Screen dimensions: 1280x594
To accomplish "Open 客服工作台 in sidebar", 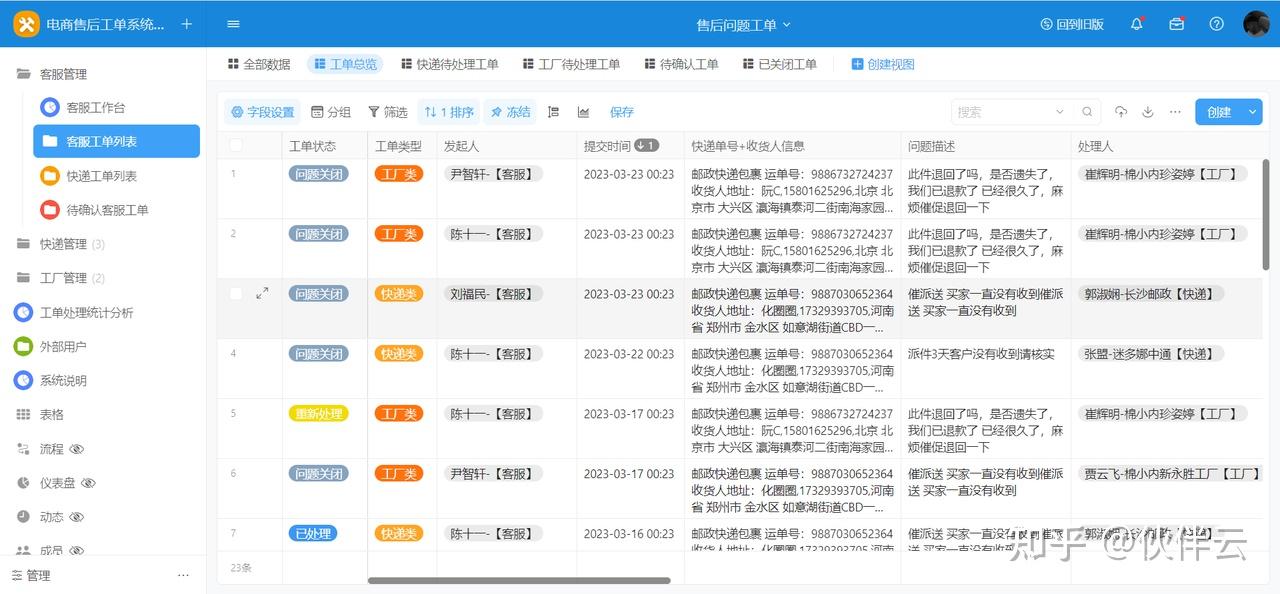I will (95, 107).
